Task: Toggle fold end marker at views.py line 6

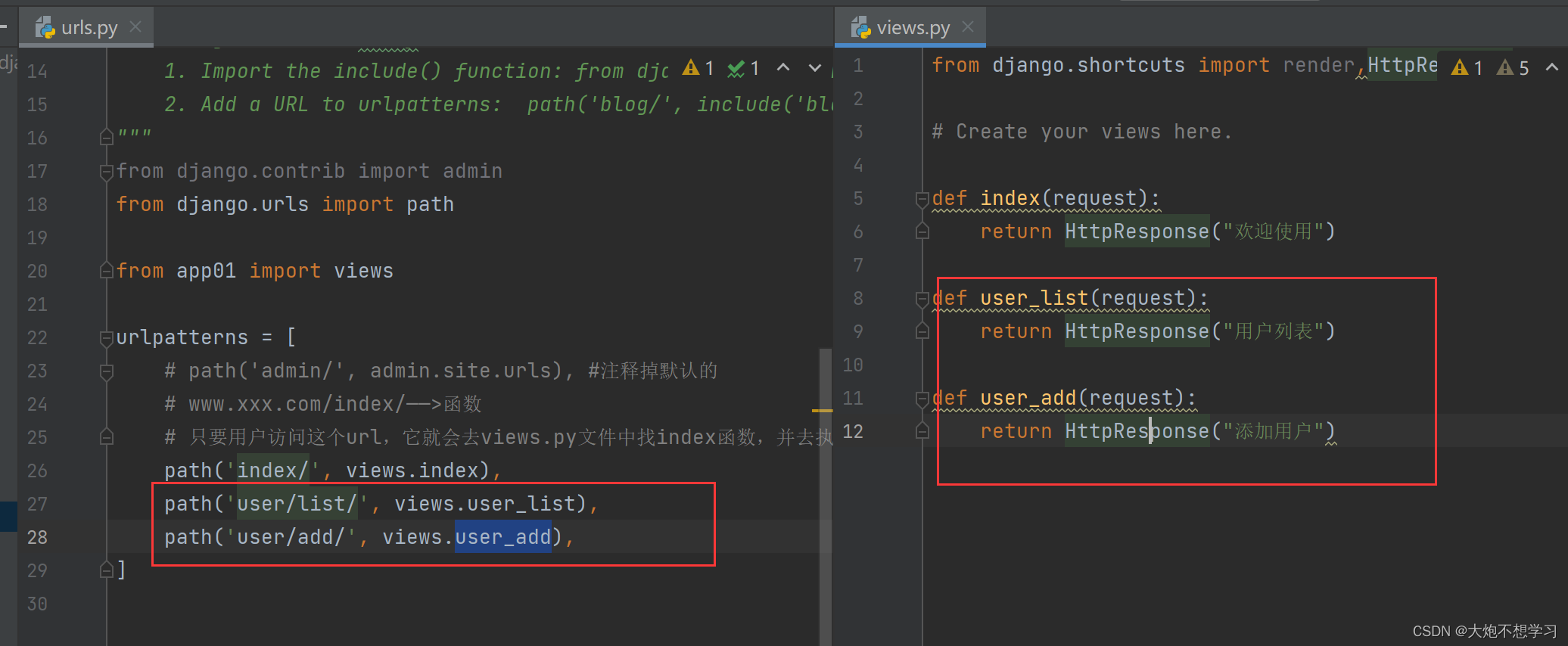Action: (922, 231)
